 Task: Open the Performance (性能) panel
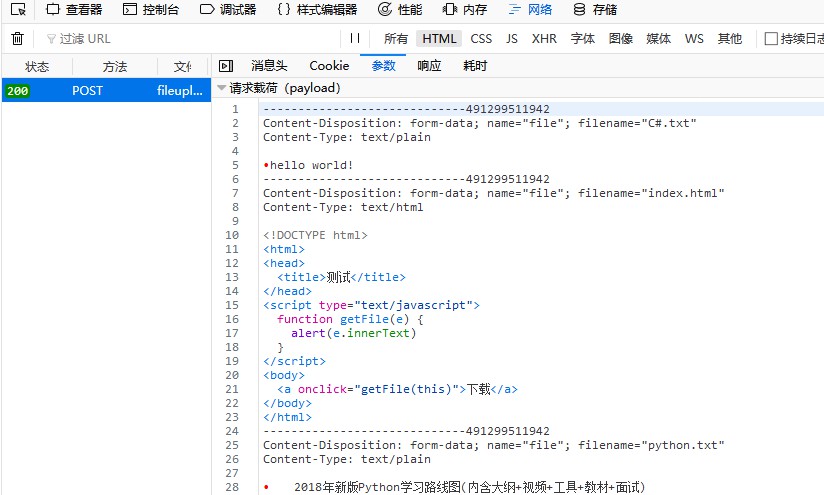(x=400, y=9)
